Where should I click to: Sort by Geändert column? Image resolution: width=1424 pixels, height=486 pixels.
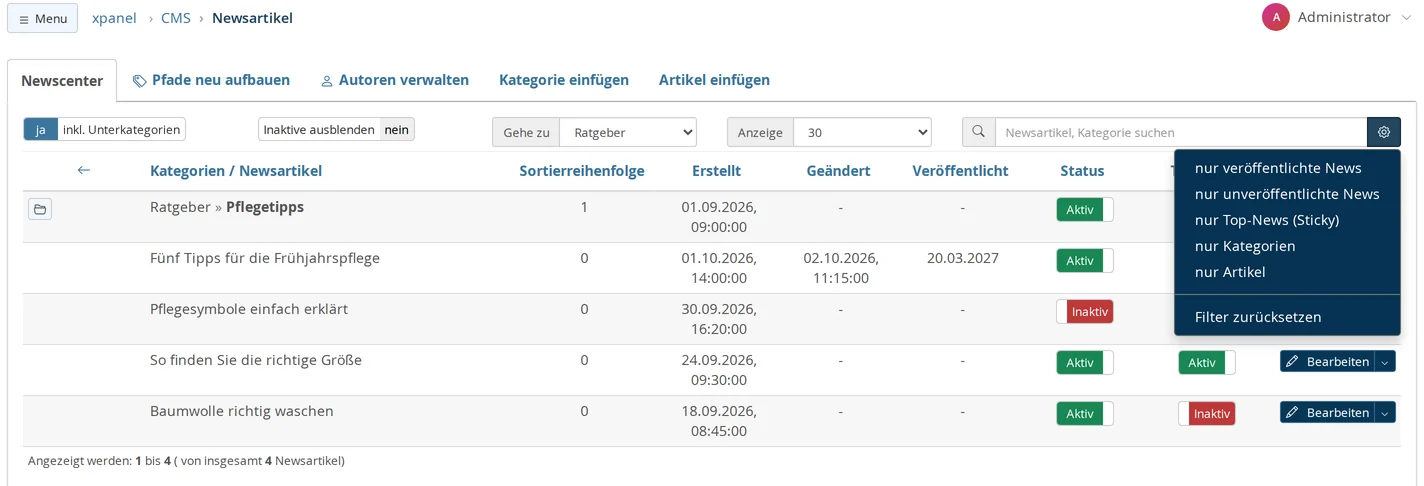[x=838, y=171]
